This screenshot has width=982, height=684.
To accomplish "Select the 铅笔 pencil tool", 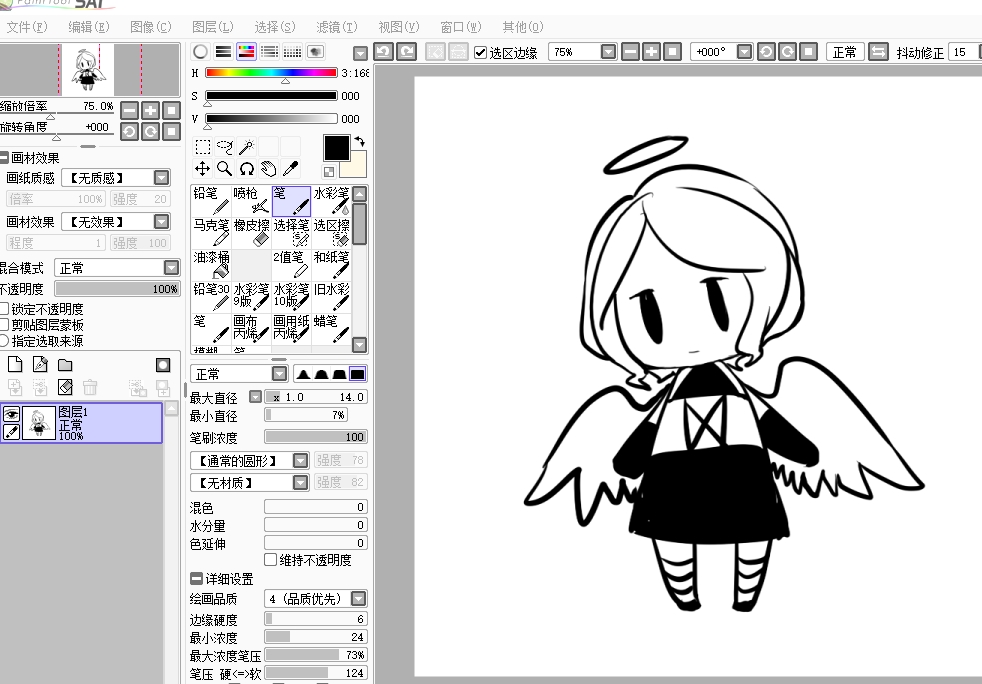I will click(211, 200).
